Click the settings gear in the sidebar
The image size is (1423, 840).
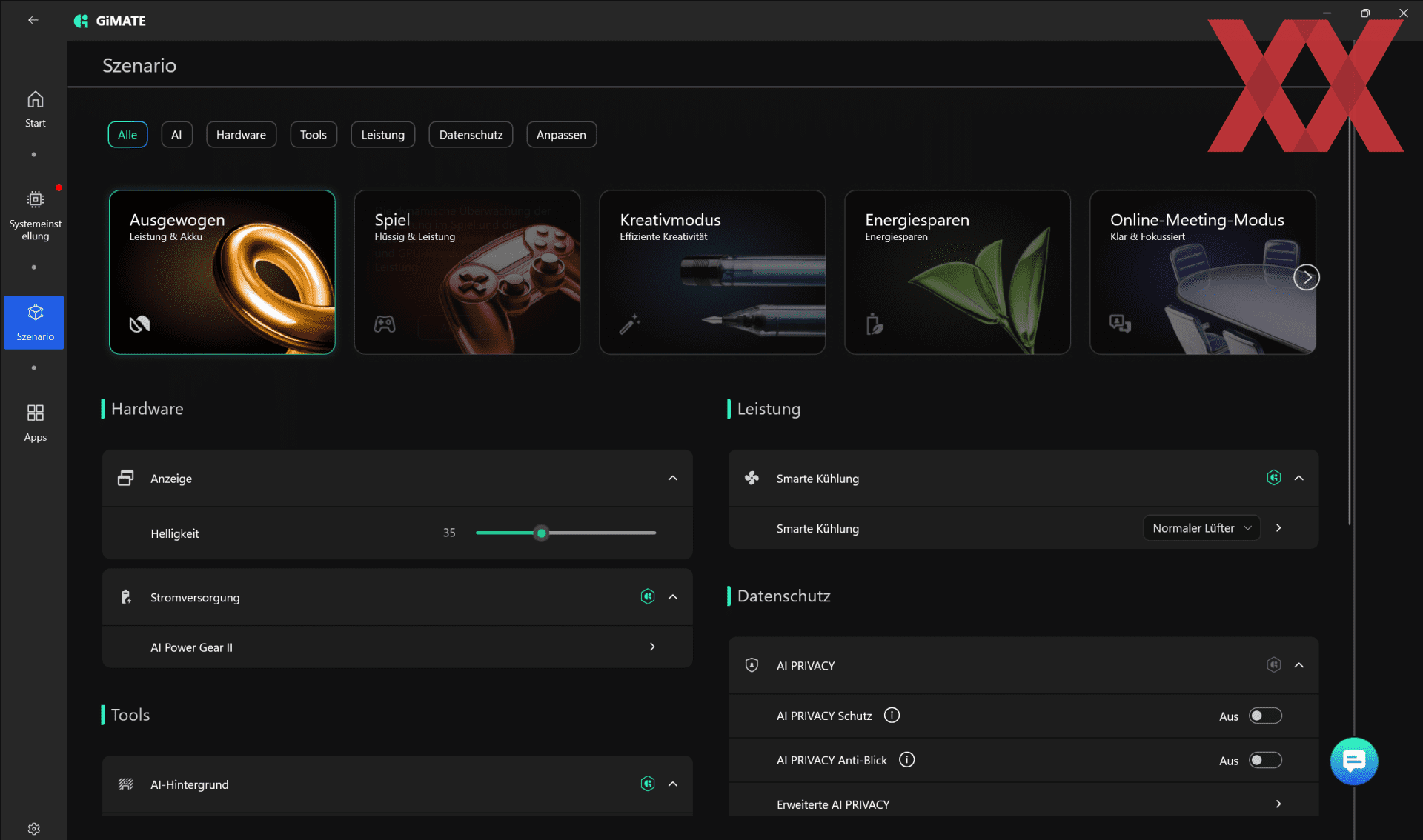coord(34,828)
